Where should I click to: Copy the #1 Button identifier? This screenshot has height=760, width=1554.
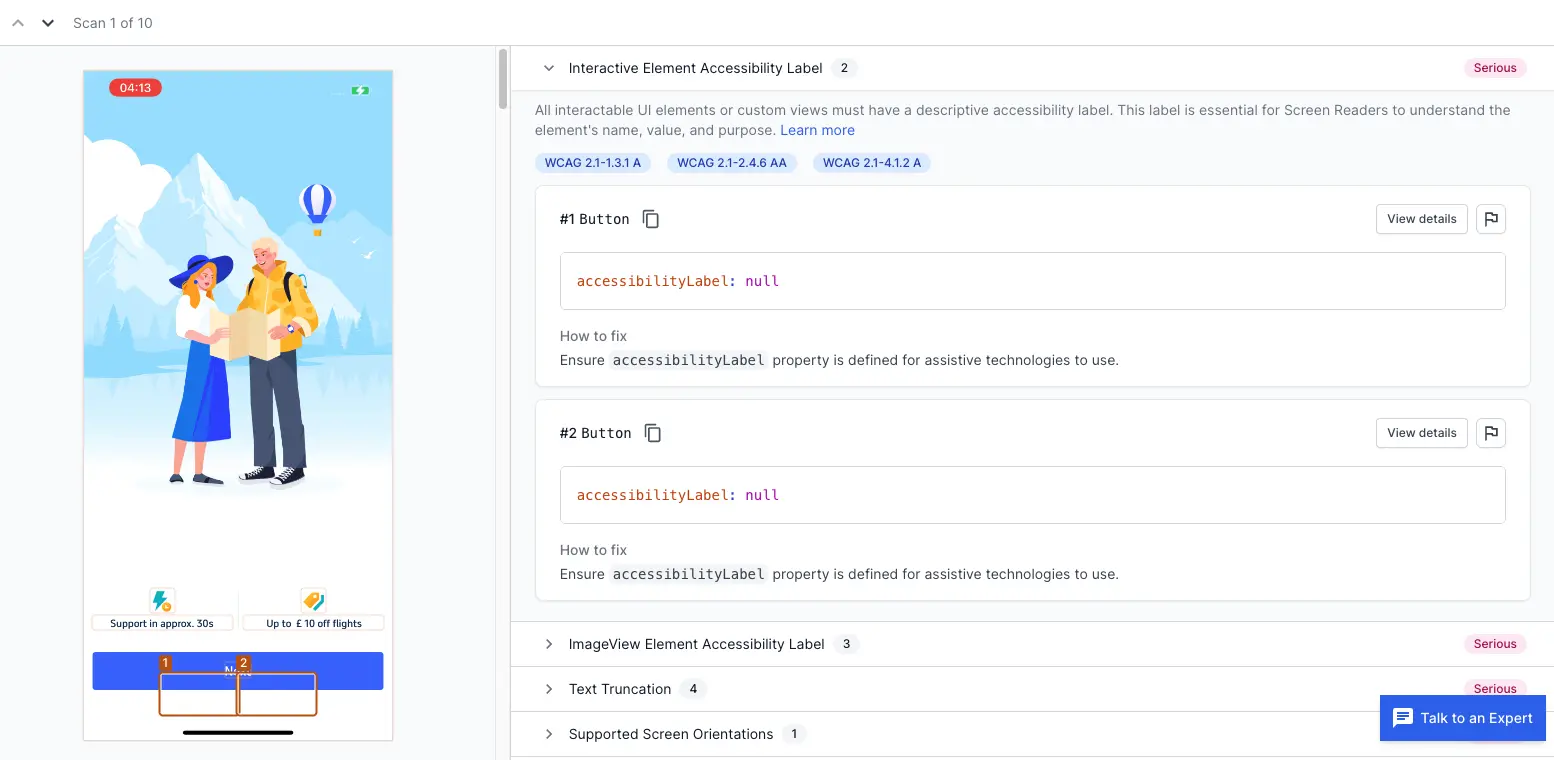pyautogui.click(x=651, y=219)
